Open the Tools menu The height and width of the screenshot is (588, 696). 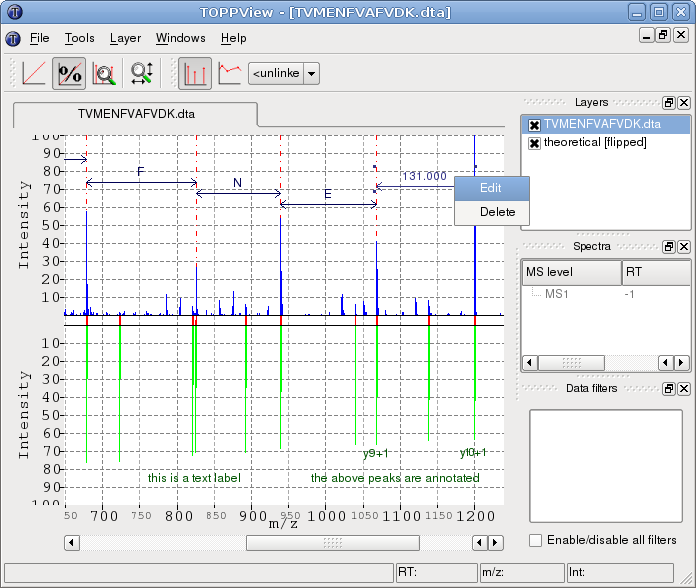click(x=79, y=38)
